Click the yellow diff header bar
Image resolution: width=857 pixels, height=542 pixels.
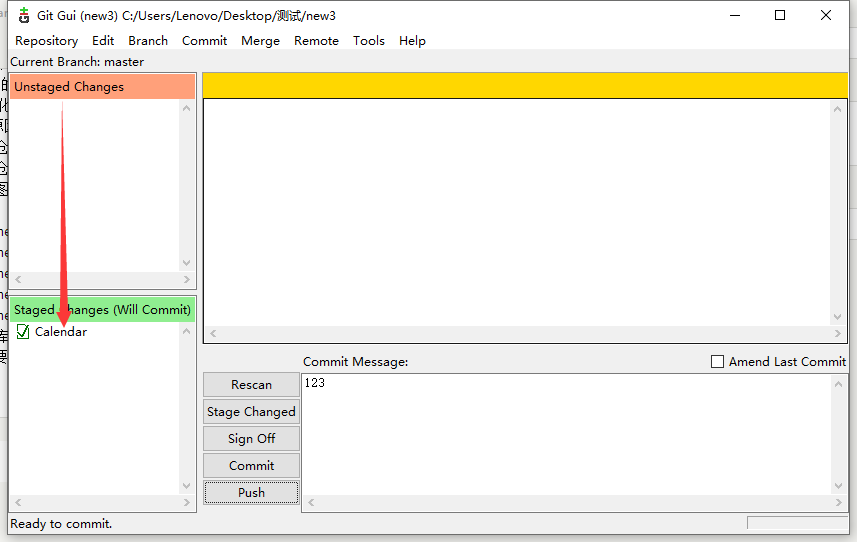(x=524, y=86)
